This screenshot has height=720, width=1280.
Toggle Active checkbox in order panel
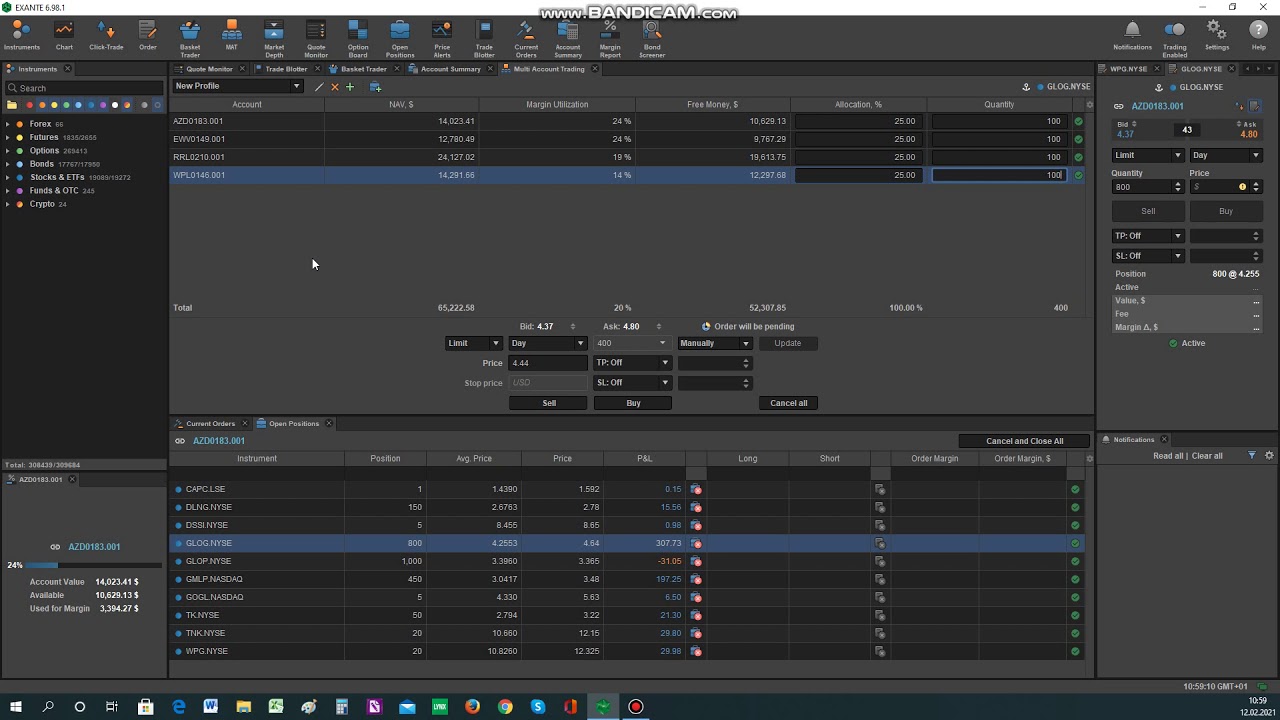1173,343
